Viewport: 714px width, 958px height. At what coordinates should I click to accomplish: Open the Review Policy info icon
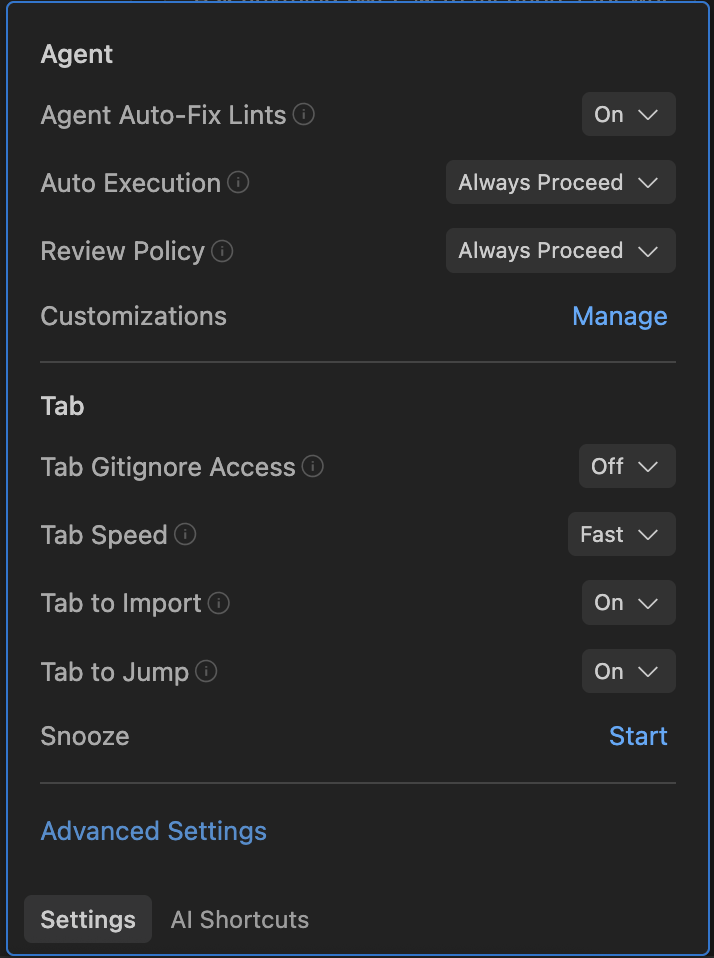[224, 251]
